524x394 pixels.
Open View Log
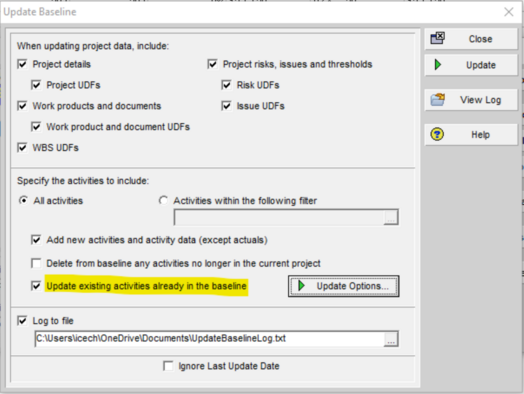pos(471,100)
